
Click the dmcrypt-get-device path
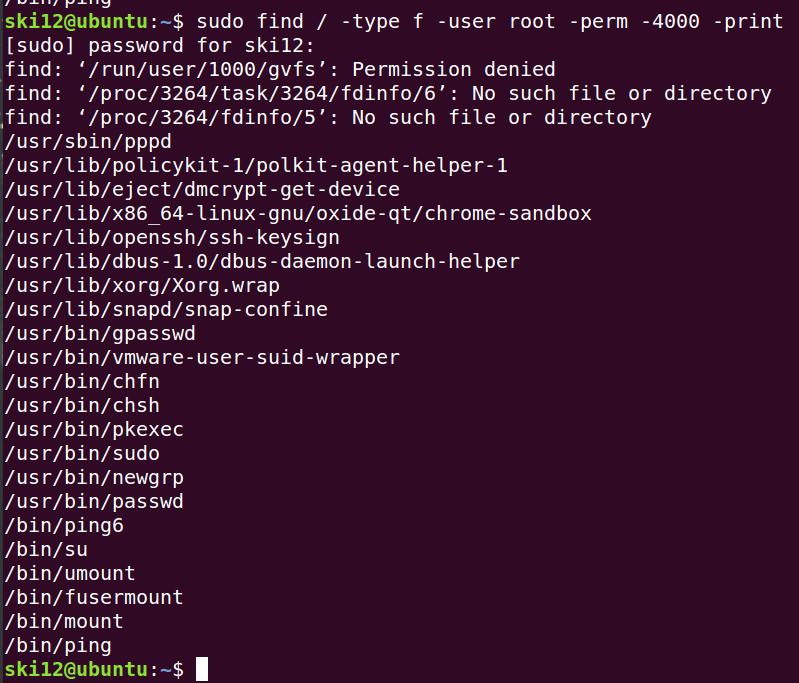pyautogui.click(x=202, y=189)
